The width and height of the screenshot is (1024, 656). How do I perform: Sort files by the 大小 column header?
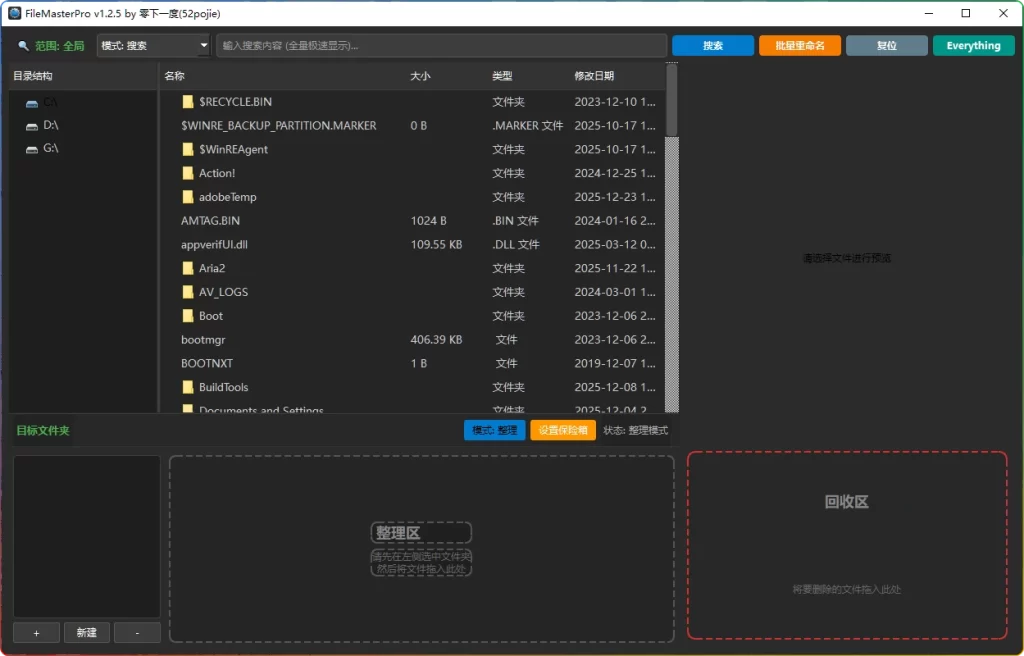420,75
